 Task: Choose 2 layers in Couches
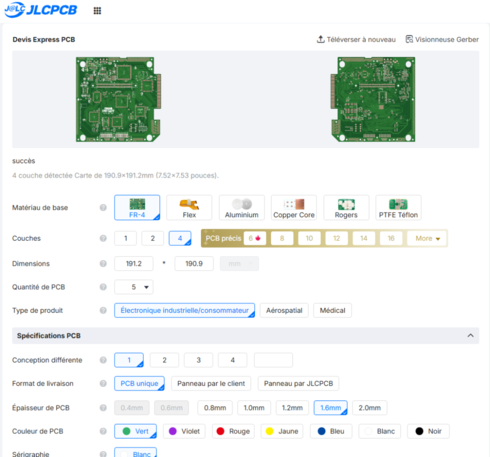pyautogui.click(x=153, y=238)
